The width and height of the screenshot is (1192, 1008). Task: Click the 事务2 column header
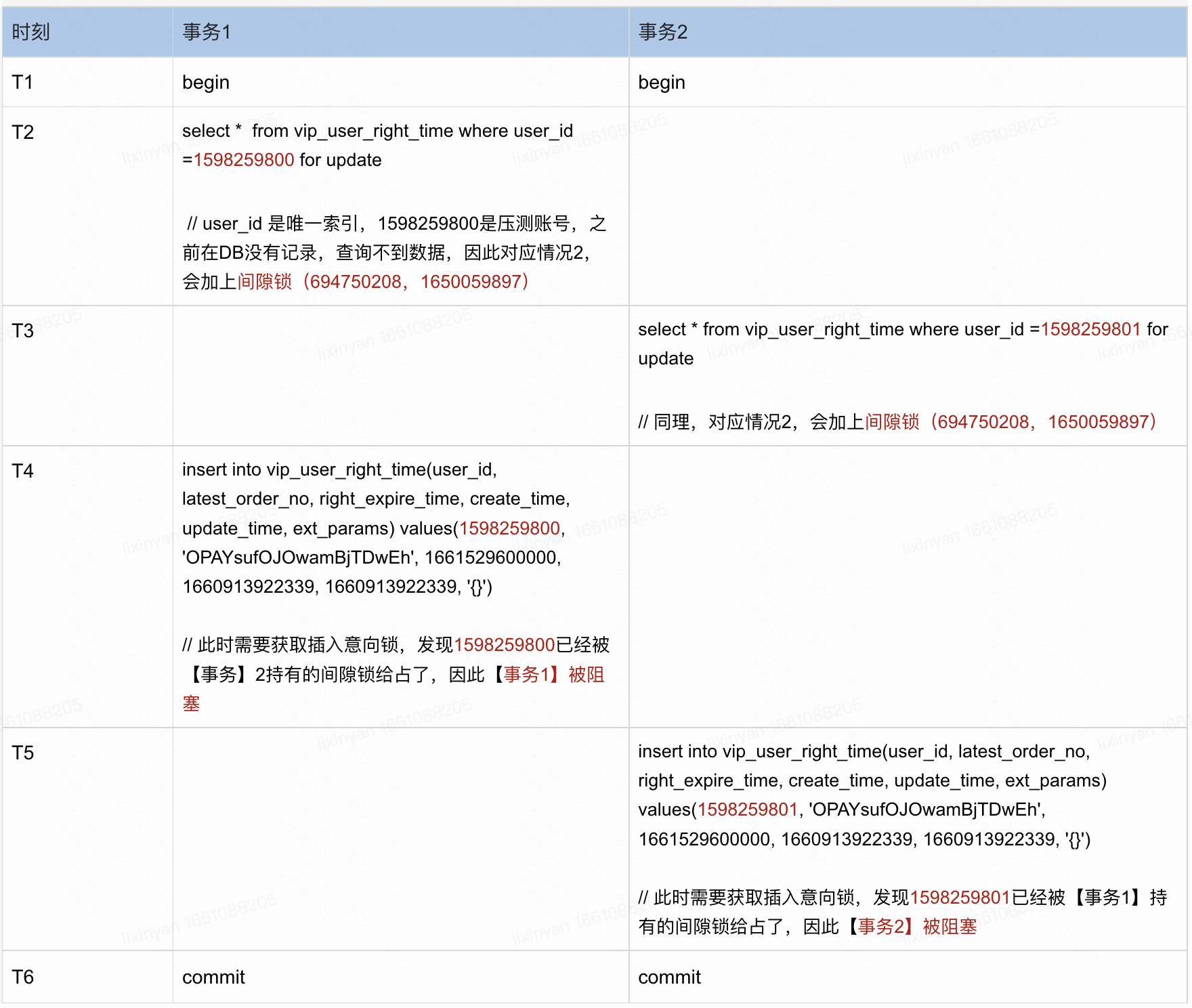click(x=662, y=32)
